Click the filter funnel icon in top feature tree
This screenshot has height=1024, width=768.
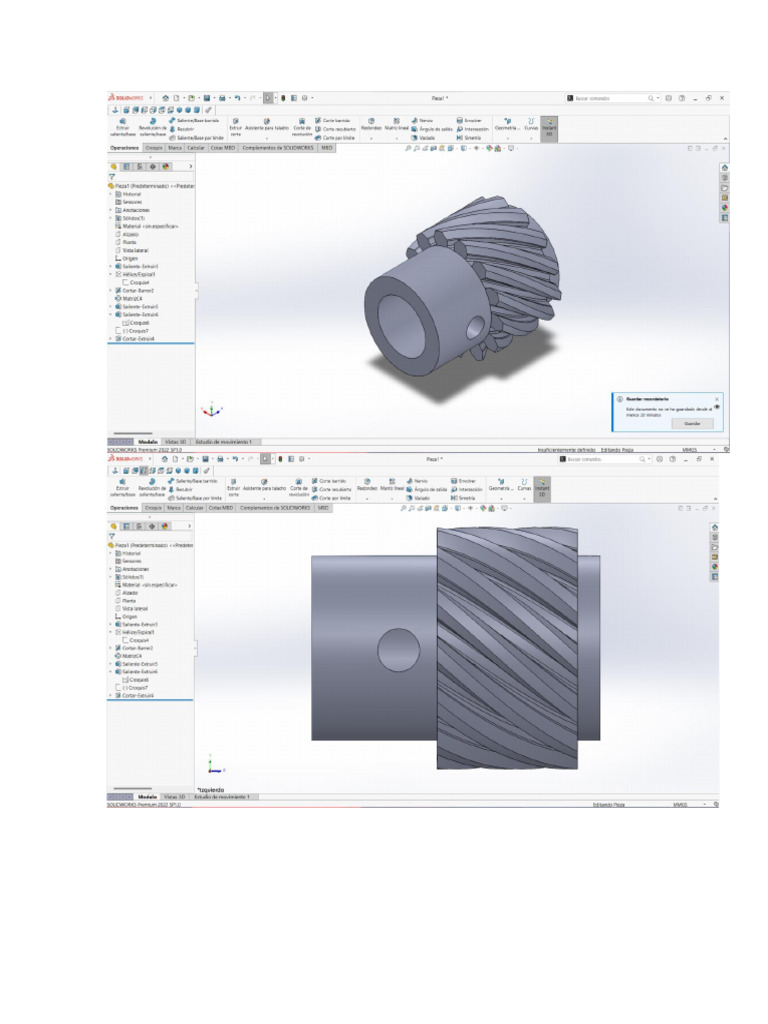coord(112,176)
